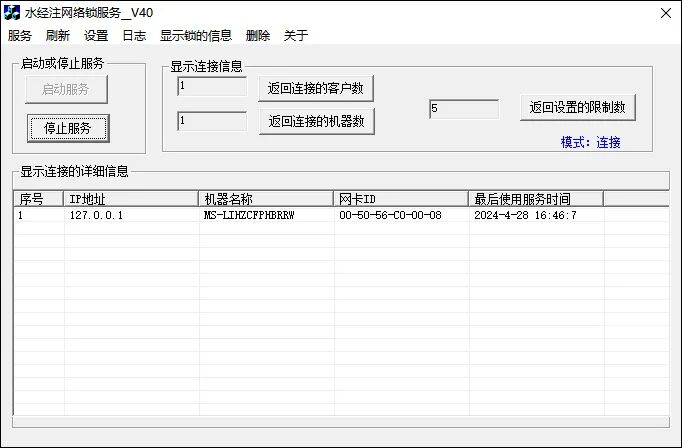Click 返回连接的机器数 button
The height and width of the screenshot is (448, 682).
pos(317,121)
